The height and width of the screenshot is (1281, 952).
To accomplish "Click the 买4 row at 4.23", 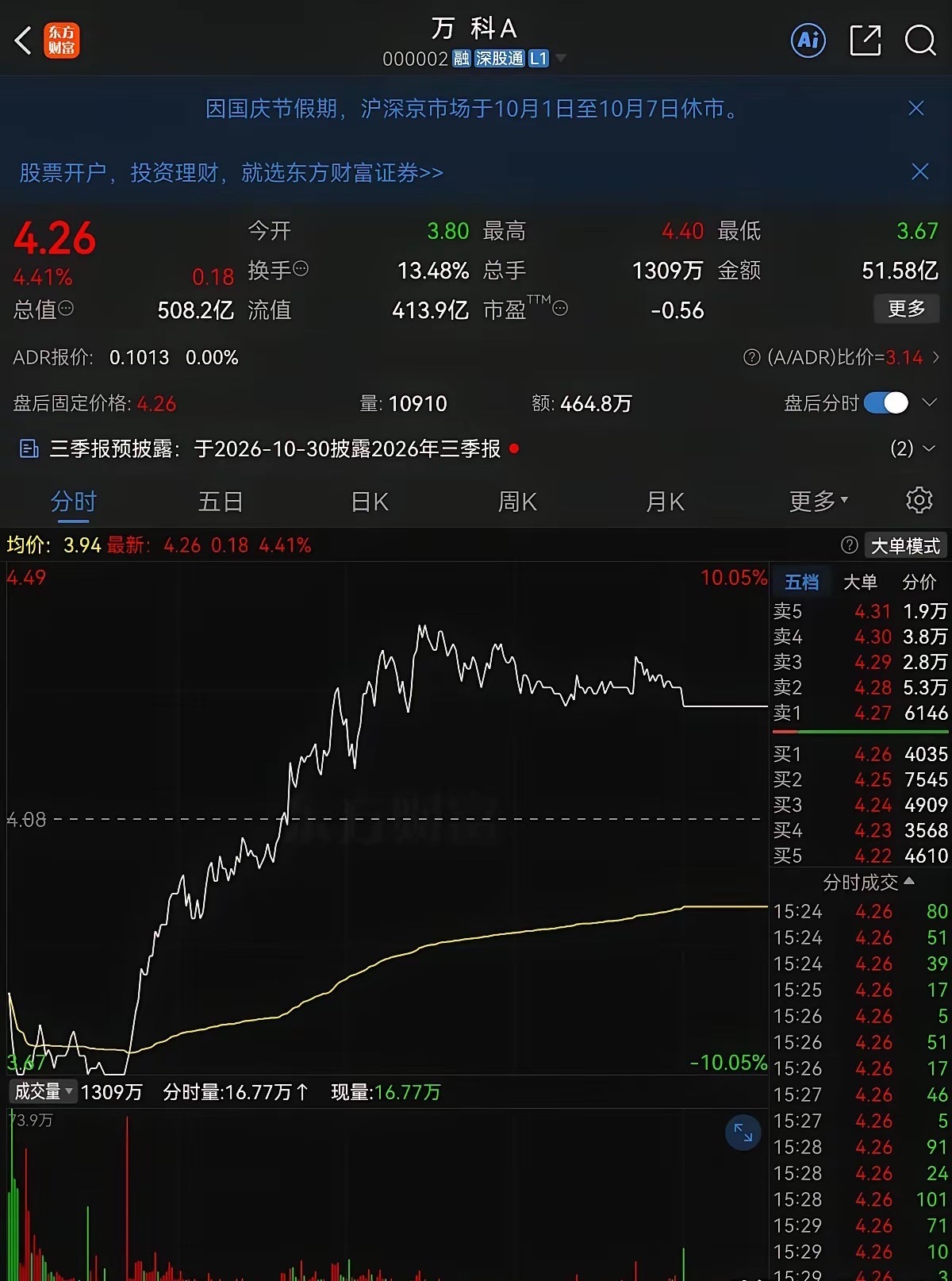I will click(x=860, y=830).
